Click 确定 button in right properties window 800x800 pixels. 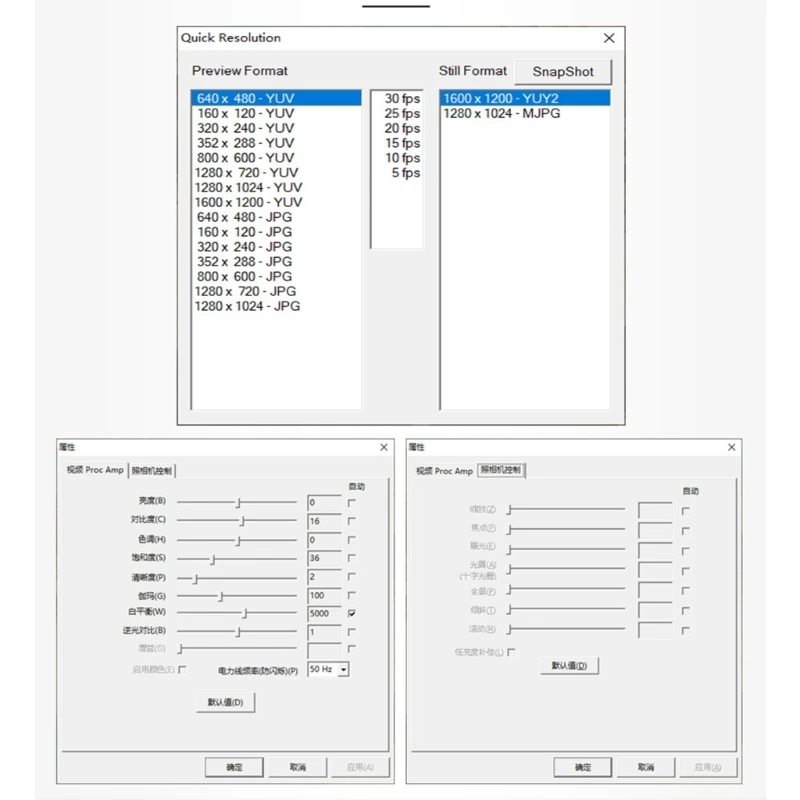[x=583, y=767]
